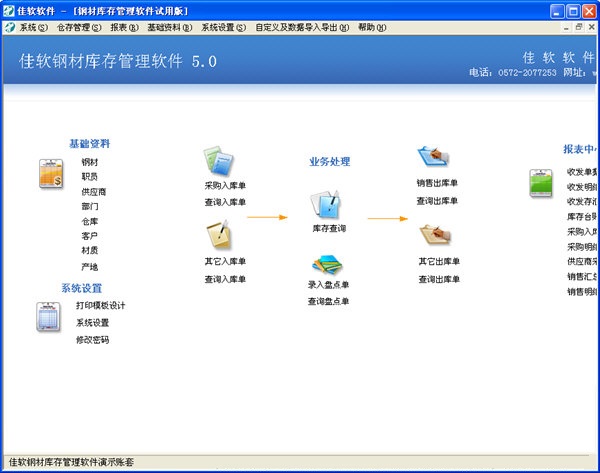
Task: Click the 其它入库单 notepad icon
Action: tap(220, 234)
